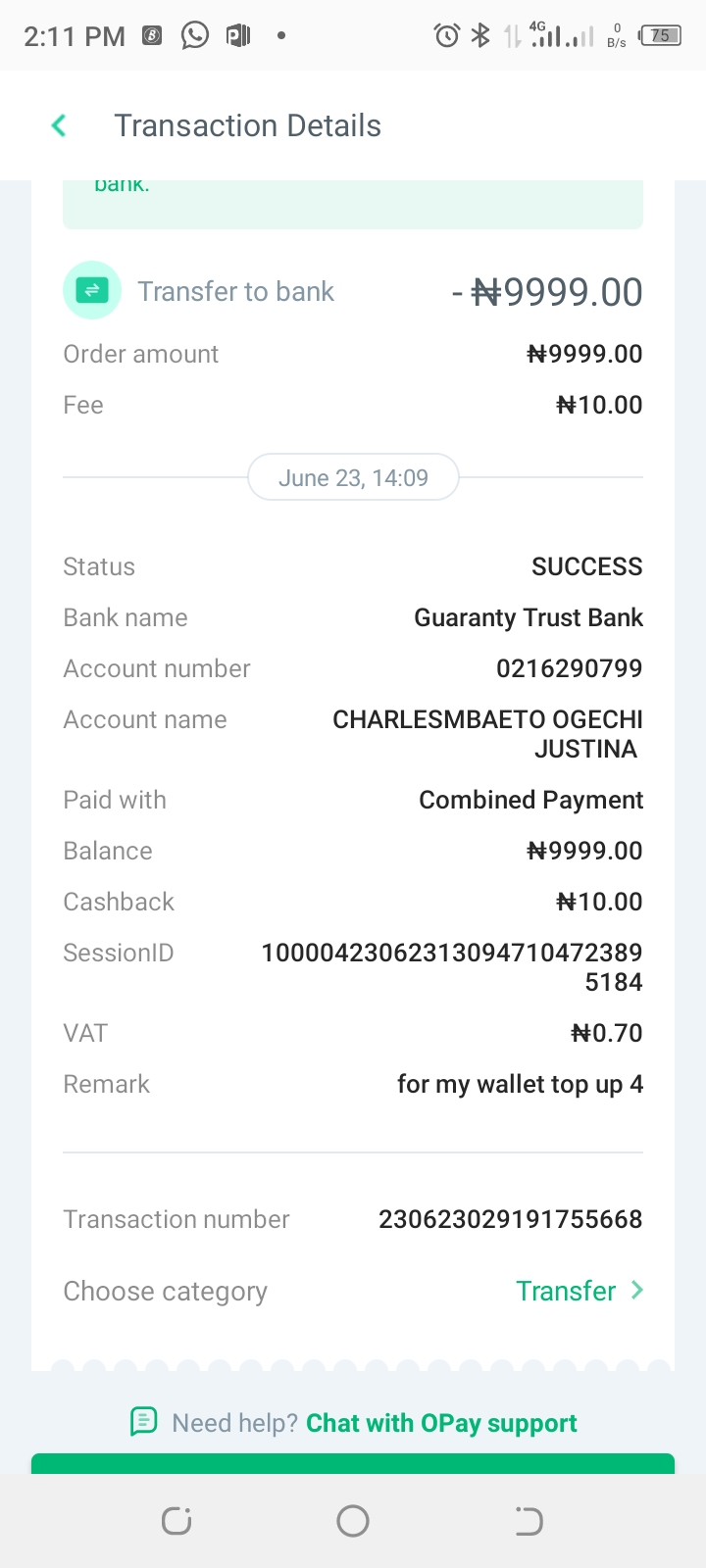
Task: Tap the SessionID number value
Action: tap(452, 967)
